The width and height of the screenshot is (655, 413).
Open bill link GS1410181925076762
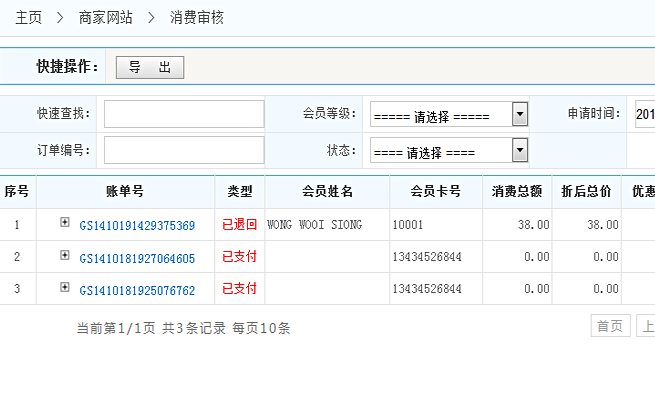coord(137,289)
